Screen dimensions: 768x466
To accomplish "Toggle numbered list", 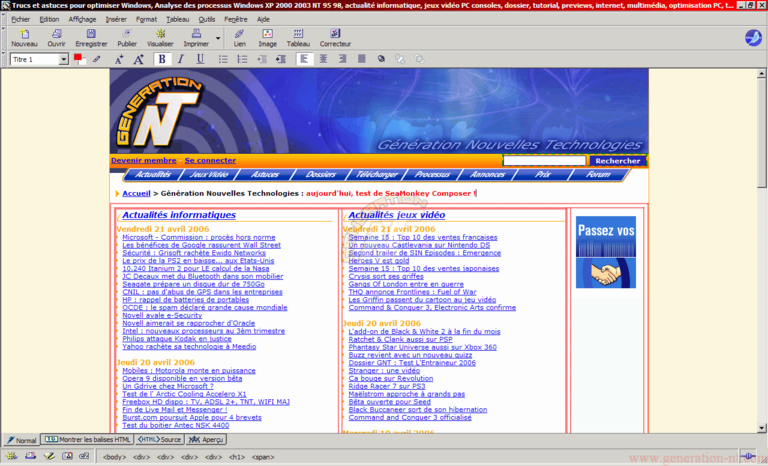I will (242, 59).
